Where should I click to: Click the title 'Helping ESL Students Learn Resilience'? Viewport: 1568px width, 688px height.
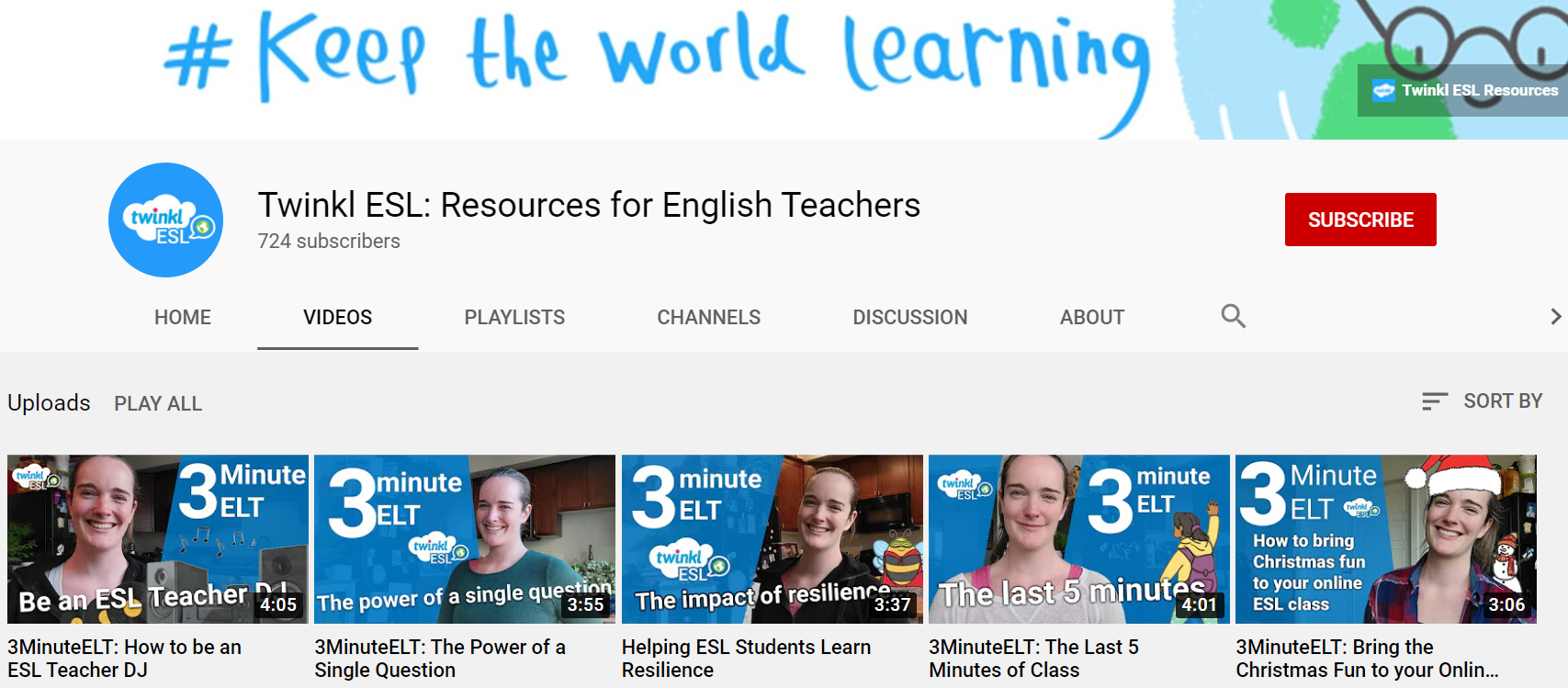[746, 659]
